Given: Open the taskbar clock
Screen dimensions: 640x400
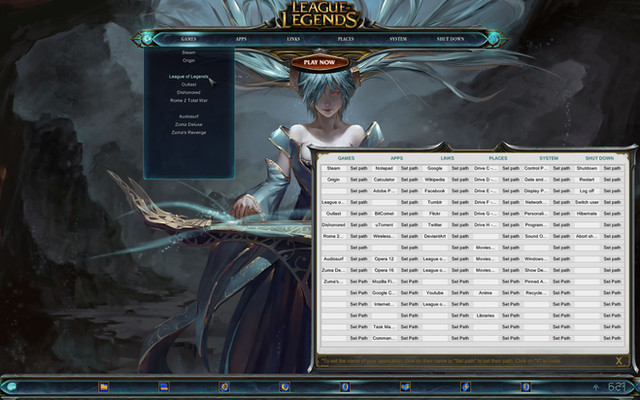Looking at the screenshot, I should coord(616,387).
